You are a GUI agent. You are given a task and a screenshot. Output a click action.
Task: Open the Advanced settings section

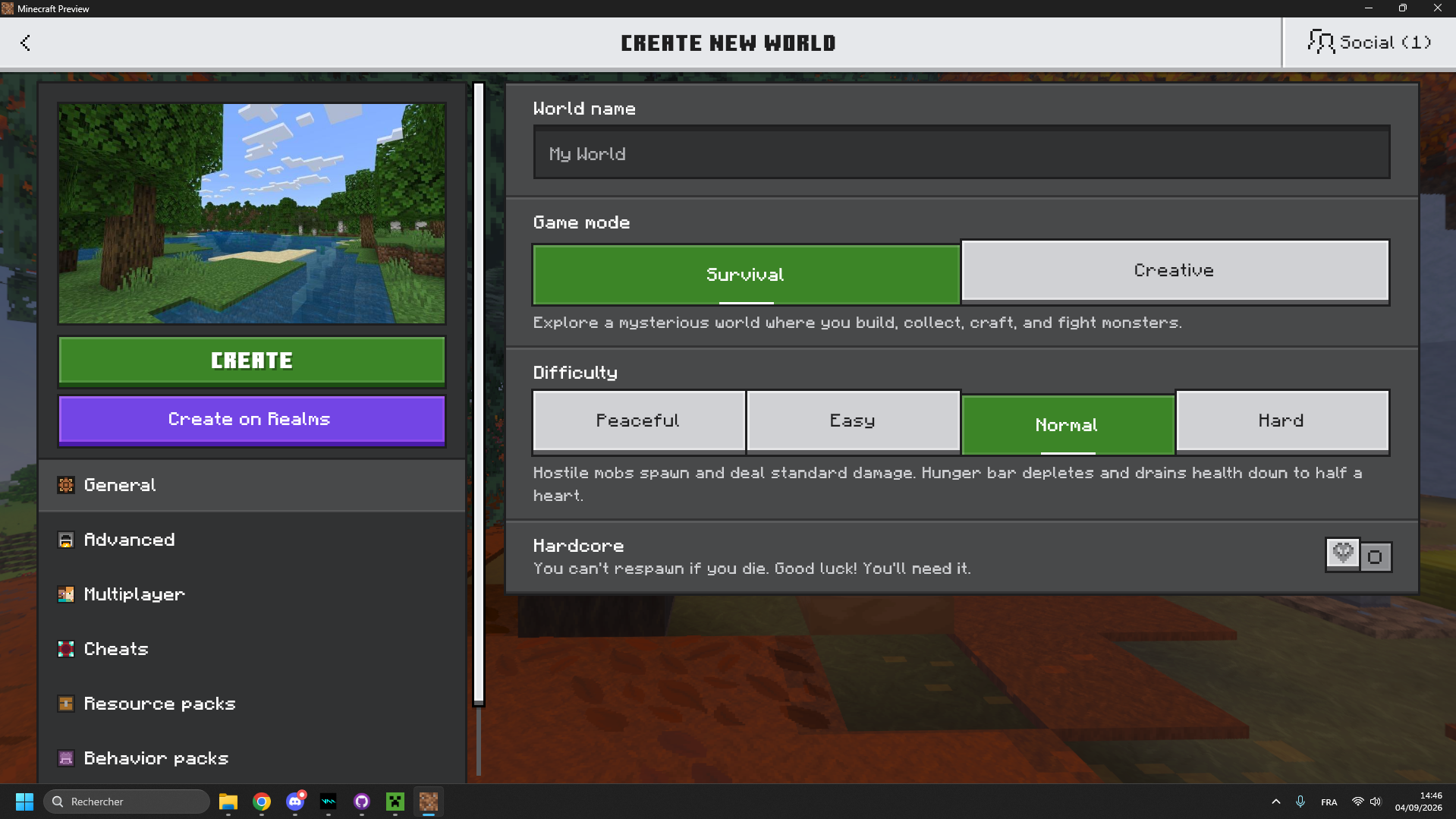pyautogui.click(x=252, y=540)
